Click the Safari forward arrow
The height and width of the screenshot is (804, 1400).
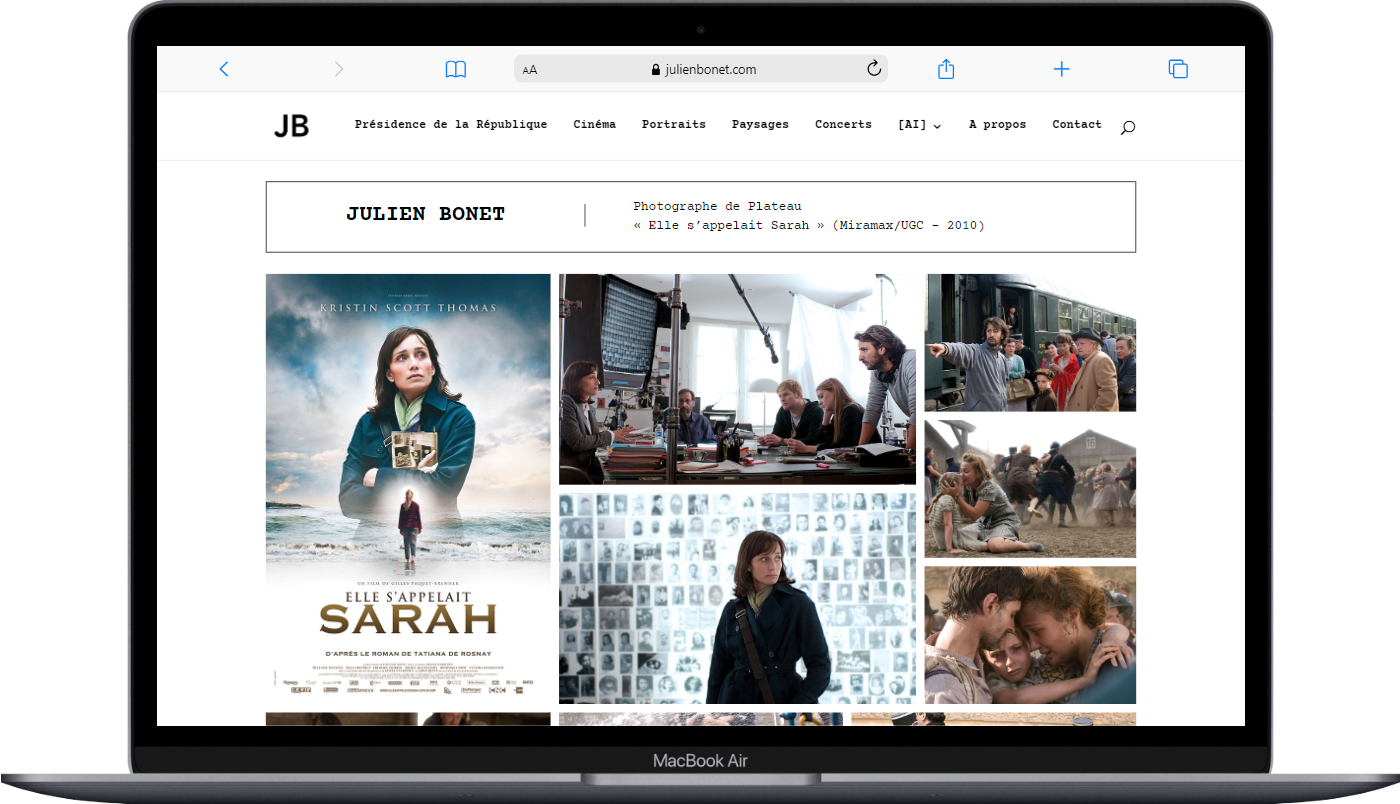click(338, 69)
